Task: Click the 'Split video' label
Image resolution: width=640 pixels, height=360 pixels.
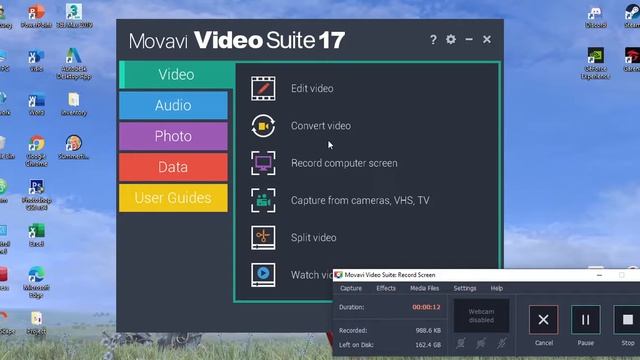Action: (313, 238)
